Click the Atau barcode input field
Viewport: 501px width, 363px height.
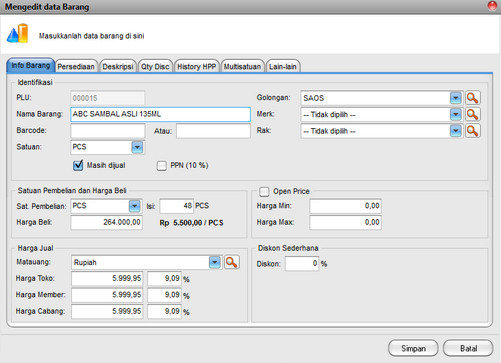213,131
